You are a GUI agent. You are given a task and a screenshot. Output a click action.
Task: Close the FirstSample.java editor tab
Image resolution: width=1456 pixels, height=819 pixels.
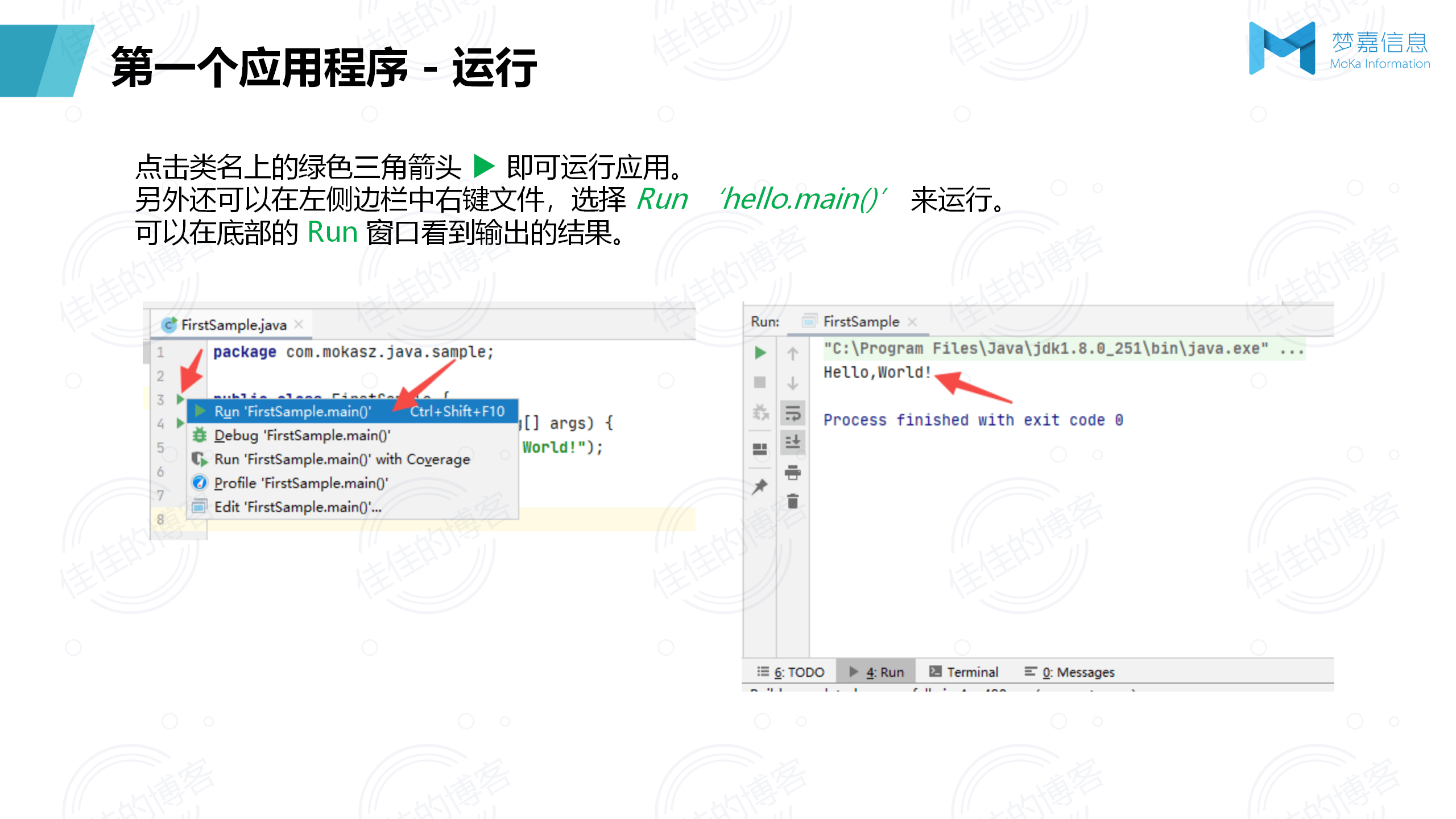point(299,324)
